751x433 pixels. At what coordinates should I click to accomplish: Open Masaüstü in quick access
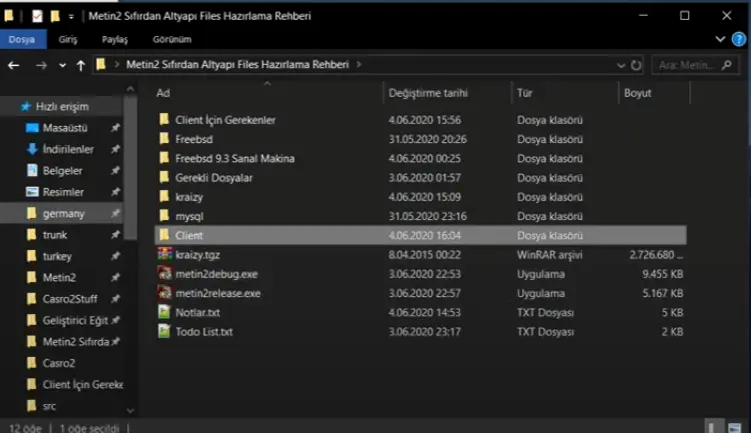point(65,128)
